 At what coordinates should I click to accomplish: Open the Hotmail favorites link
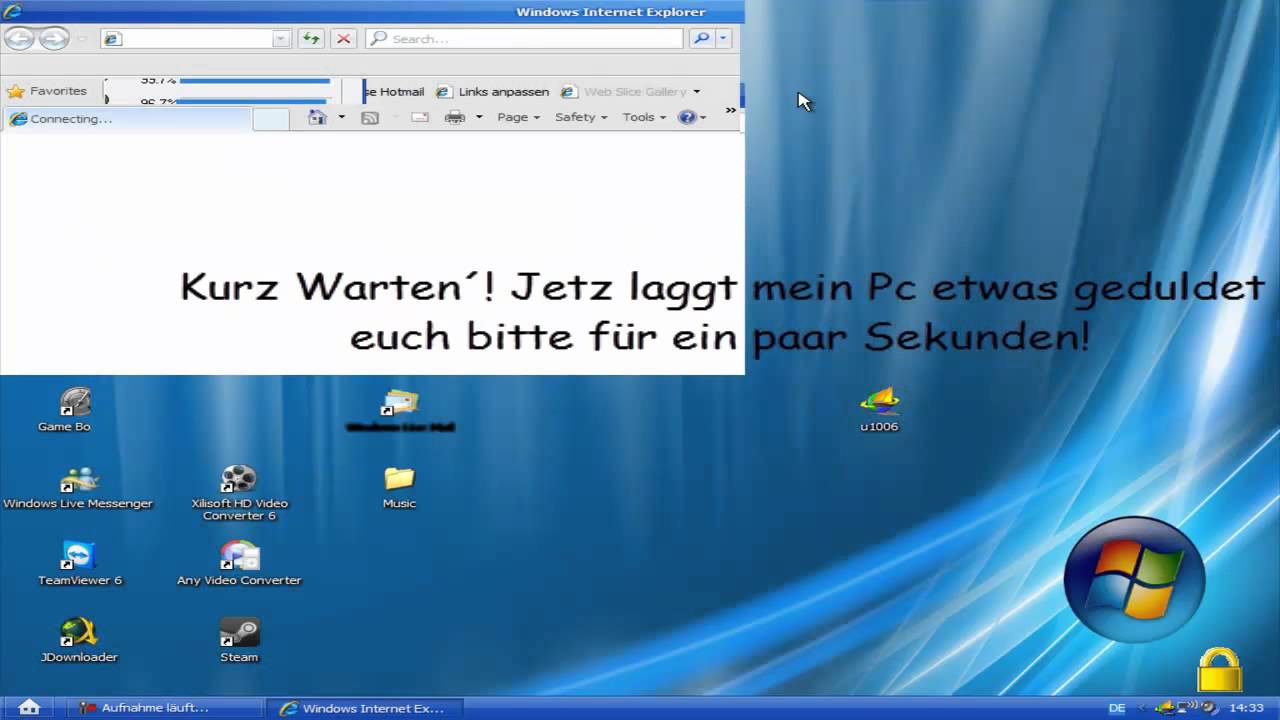(x=394, y=91)
